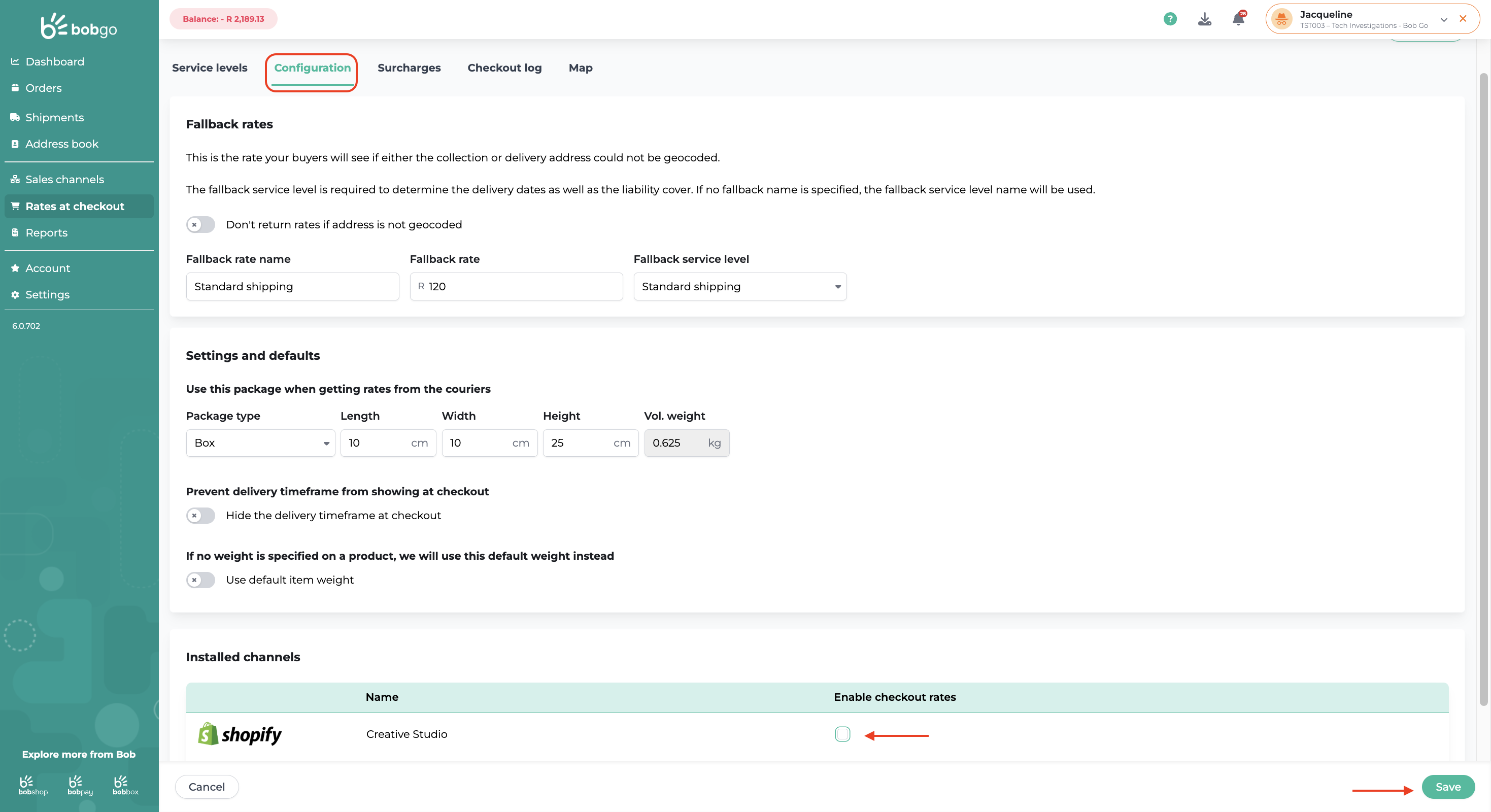This screenshot has width=1491, height=812.
Task: Click the Height input field
Action: click(590, 443)
